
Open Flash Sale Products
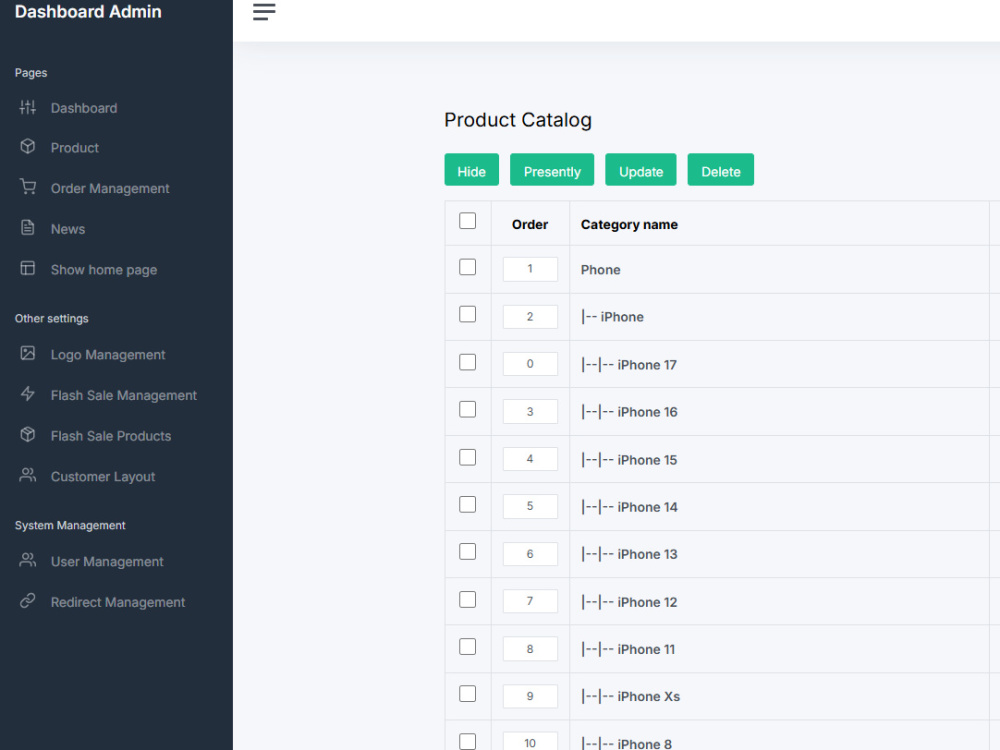111,437
